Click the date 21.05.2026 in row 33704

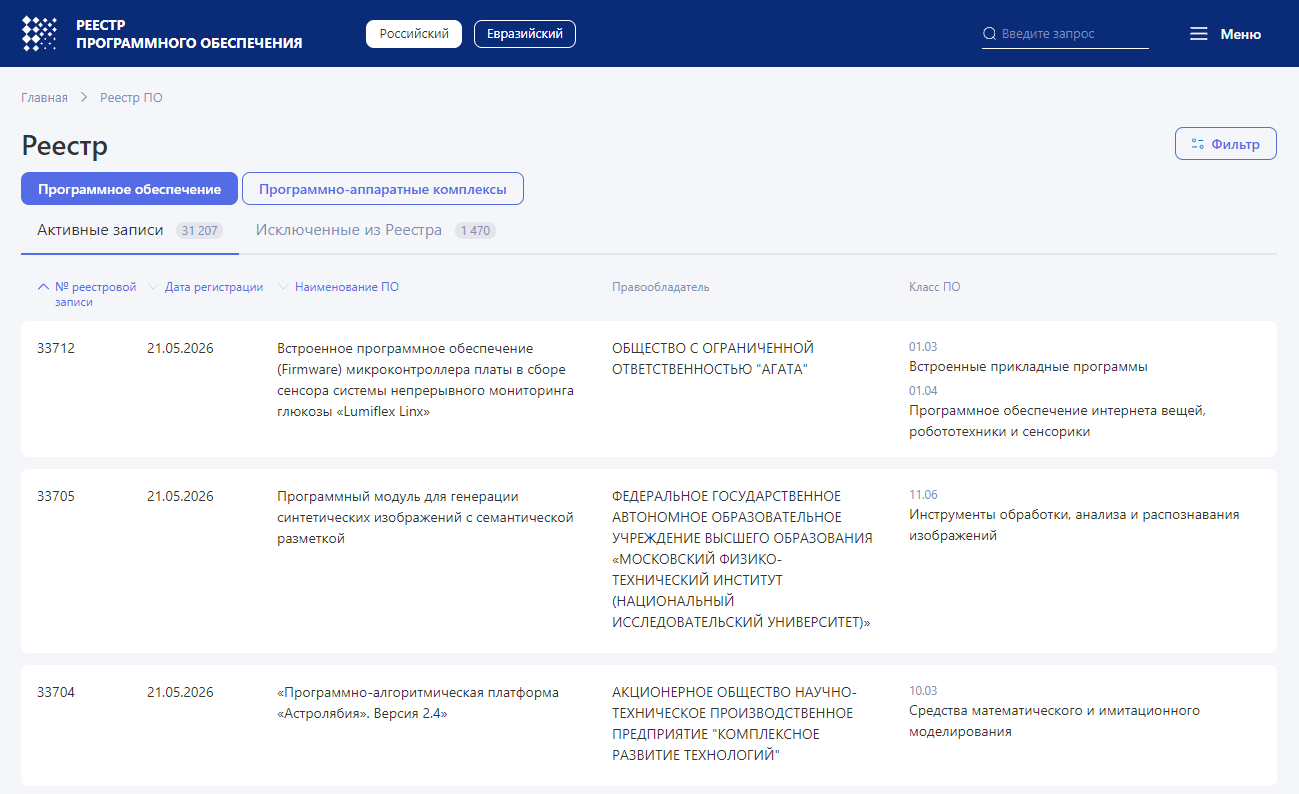click(180, 693)
